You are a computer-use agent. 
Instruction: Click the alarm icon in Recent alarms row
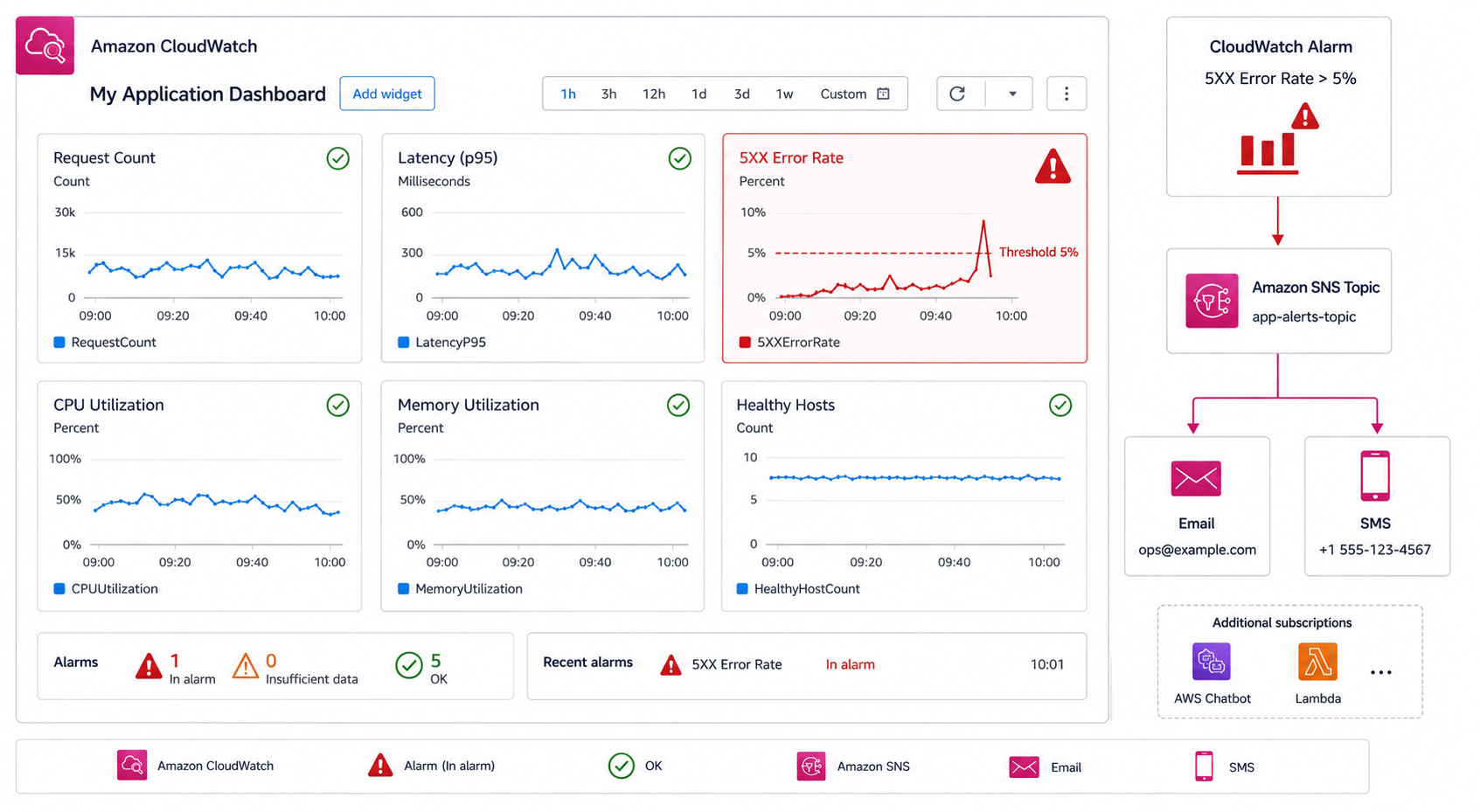671,665
